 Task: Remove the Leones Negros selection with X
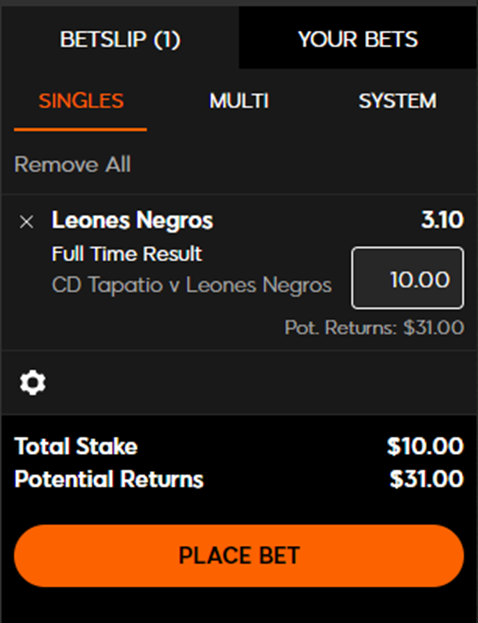tap(27, 222)
